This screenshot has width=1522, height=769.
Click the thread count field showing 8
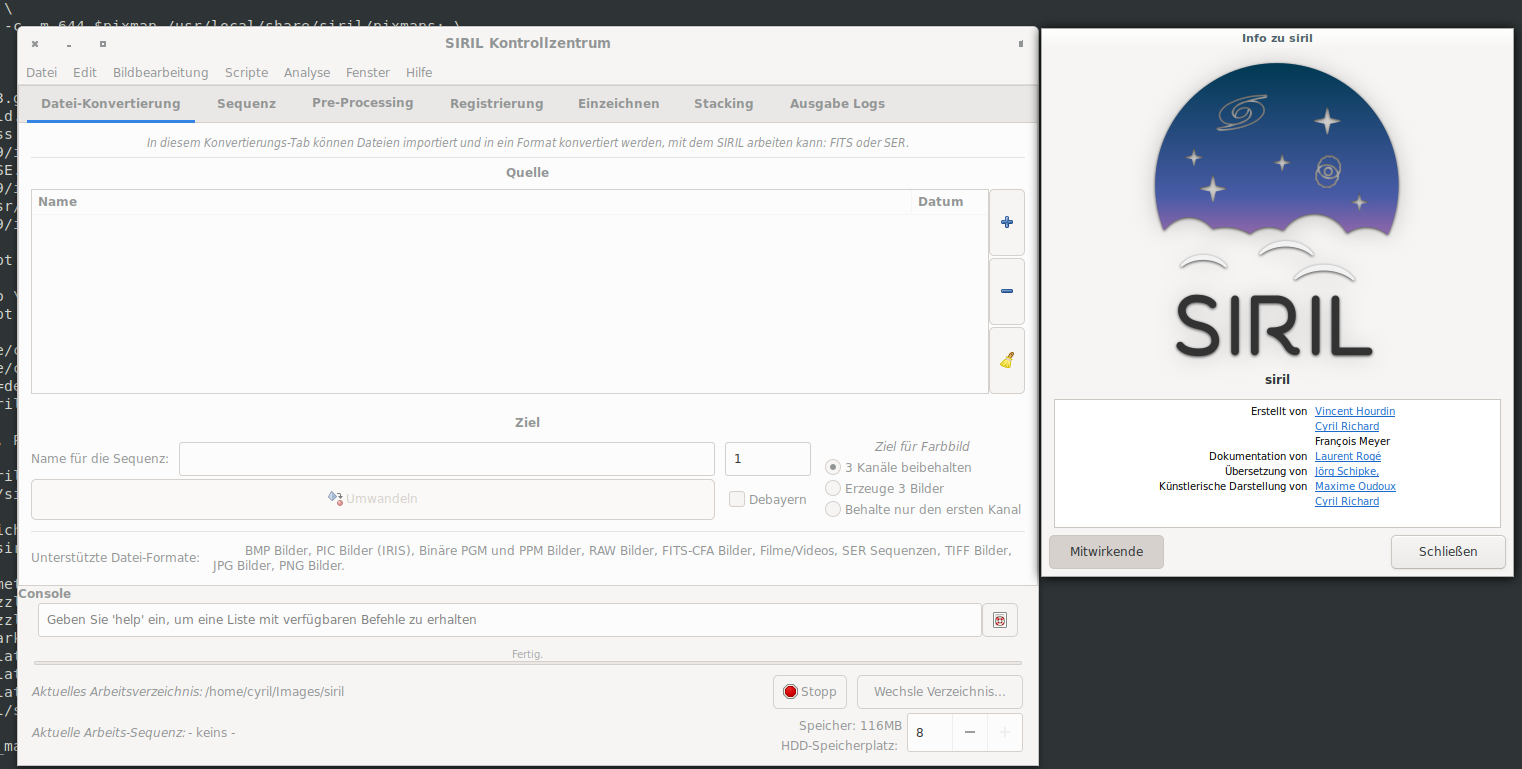click(x=929, y=732)
